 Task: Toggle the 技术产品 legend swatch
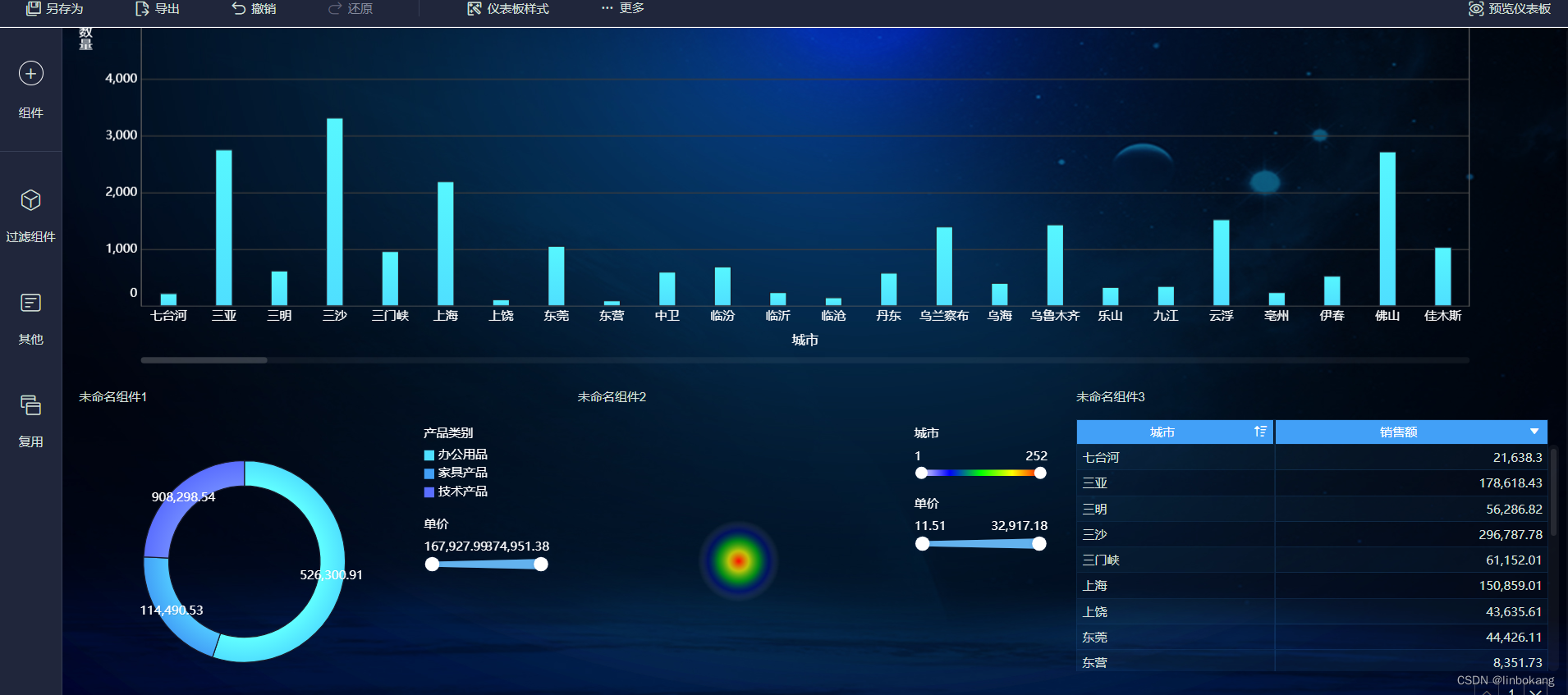click(x=429, y=492)
